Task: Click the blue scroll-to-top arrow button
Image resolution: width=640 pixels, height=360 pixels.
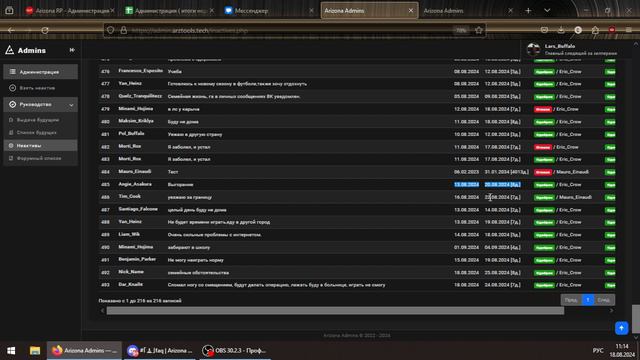Action: [x=621, y=328]
